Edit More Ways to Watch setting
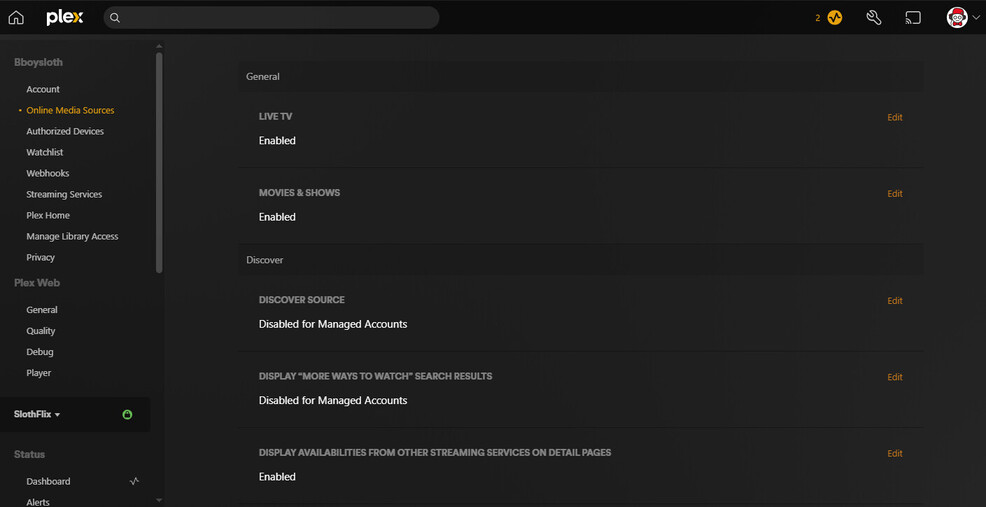Screen dimensions: 986x507 [x=895, y=377]
